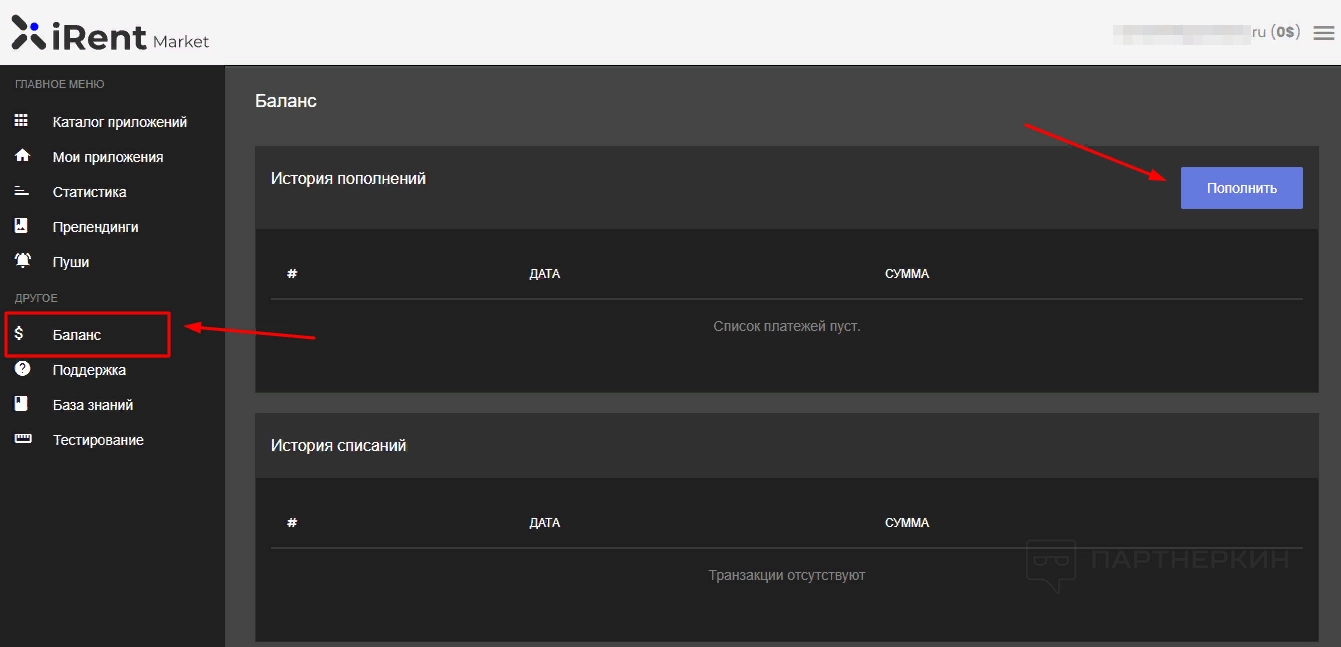Click the book icon beside База знаний

tap(21, 405)
